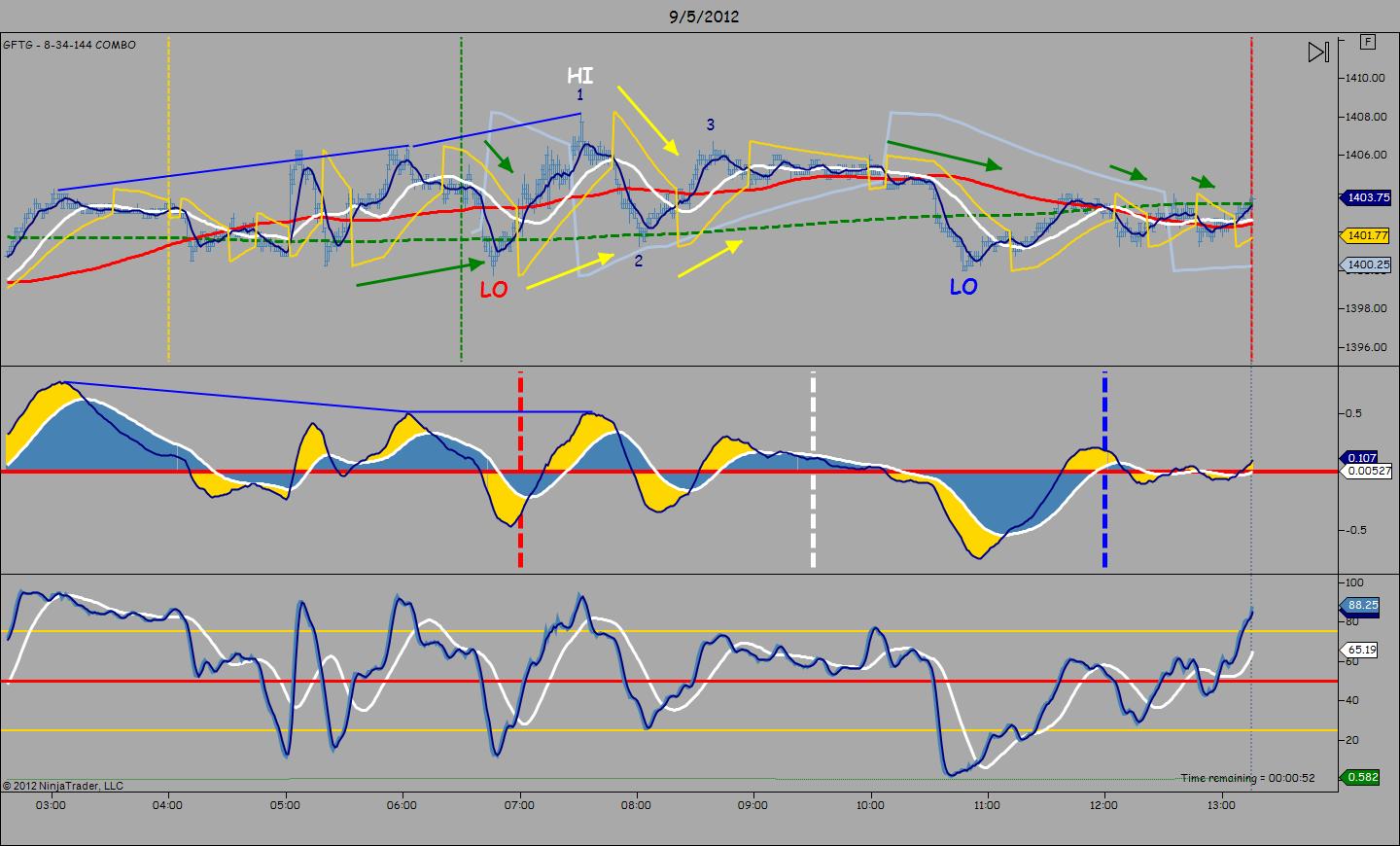The width and height of the screenshot is (1400, 846).
Task: Select the white dashed marker in the oscillator panel
Action: tap(813, 469)
